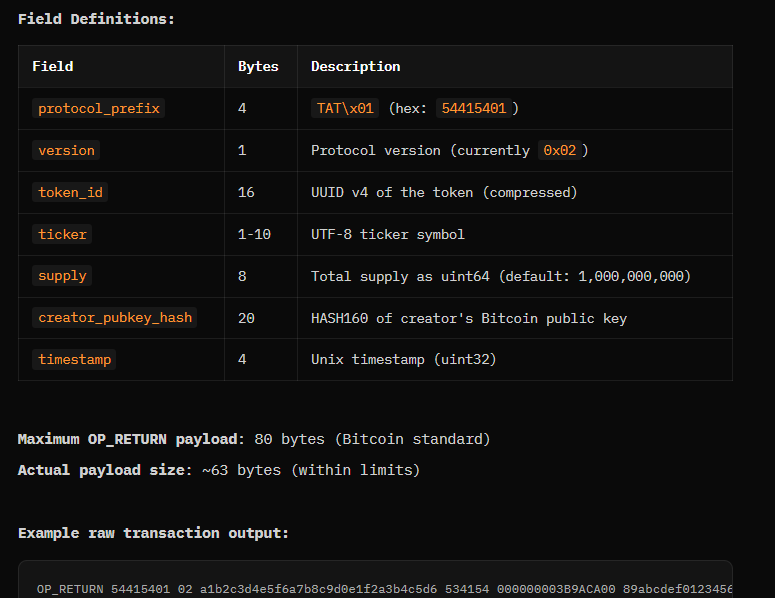This screenshot has height=598, width=775.
Task: Select the token_id field name
Action: coord(70,192)
